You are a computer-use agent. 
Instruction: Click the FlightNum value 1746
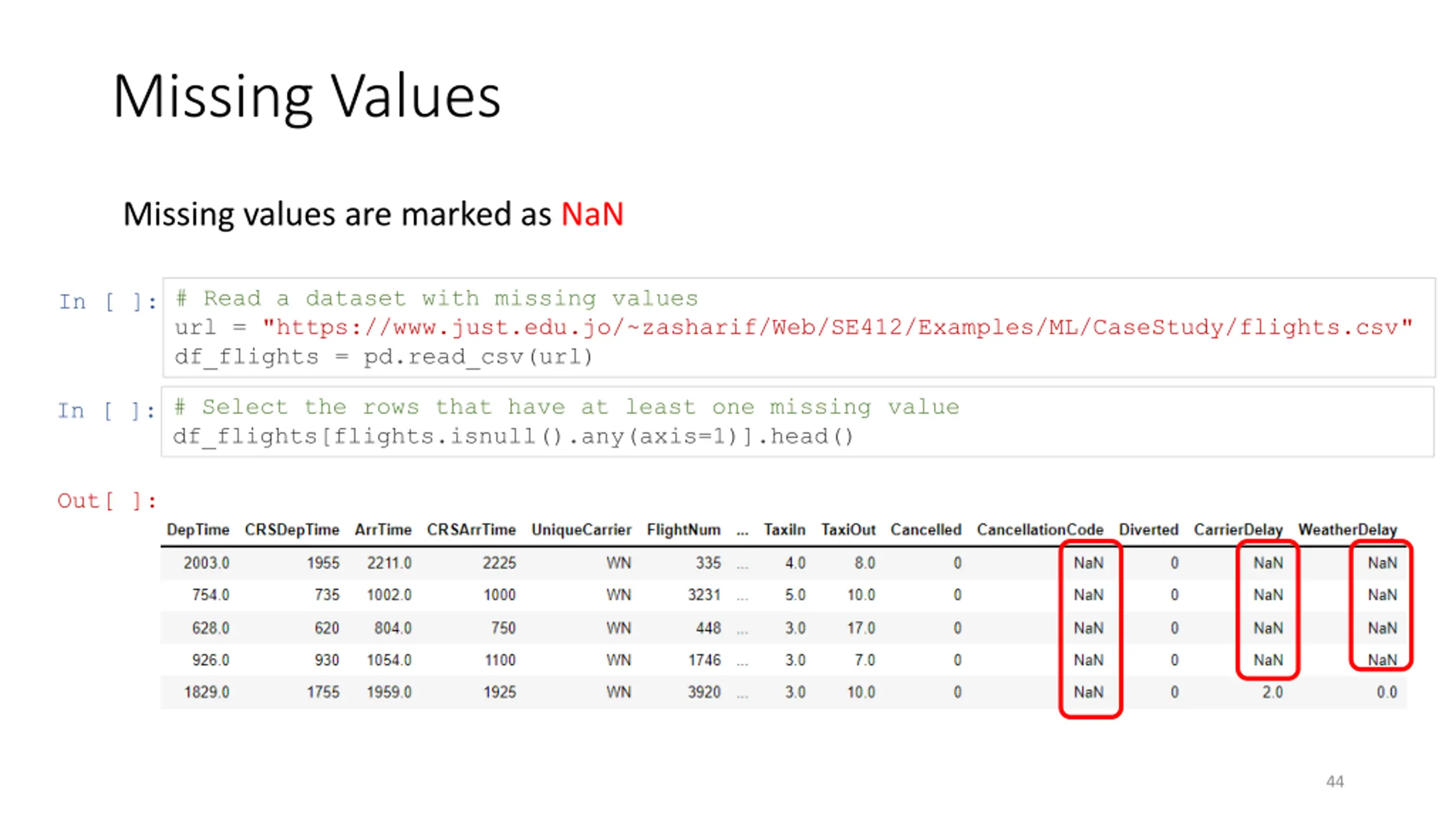click(704, 660)
